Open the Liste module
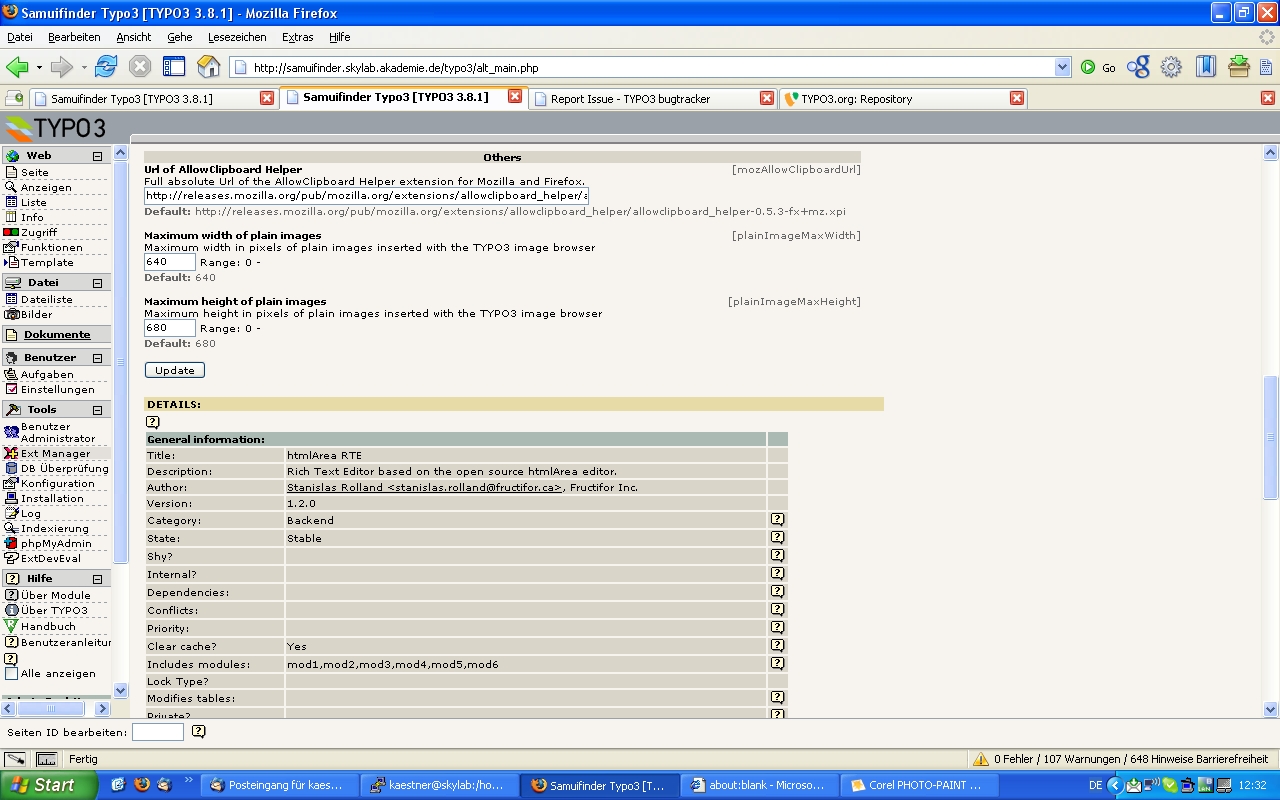1280x800 pixels. (33, 202)
